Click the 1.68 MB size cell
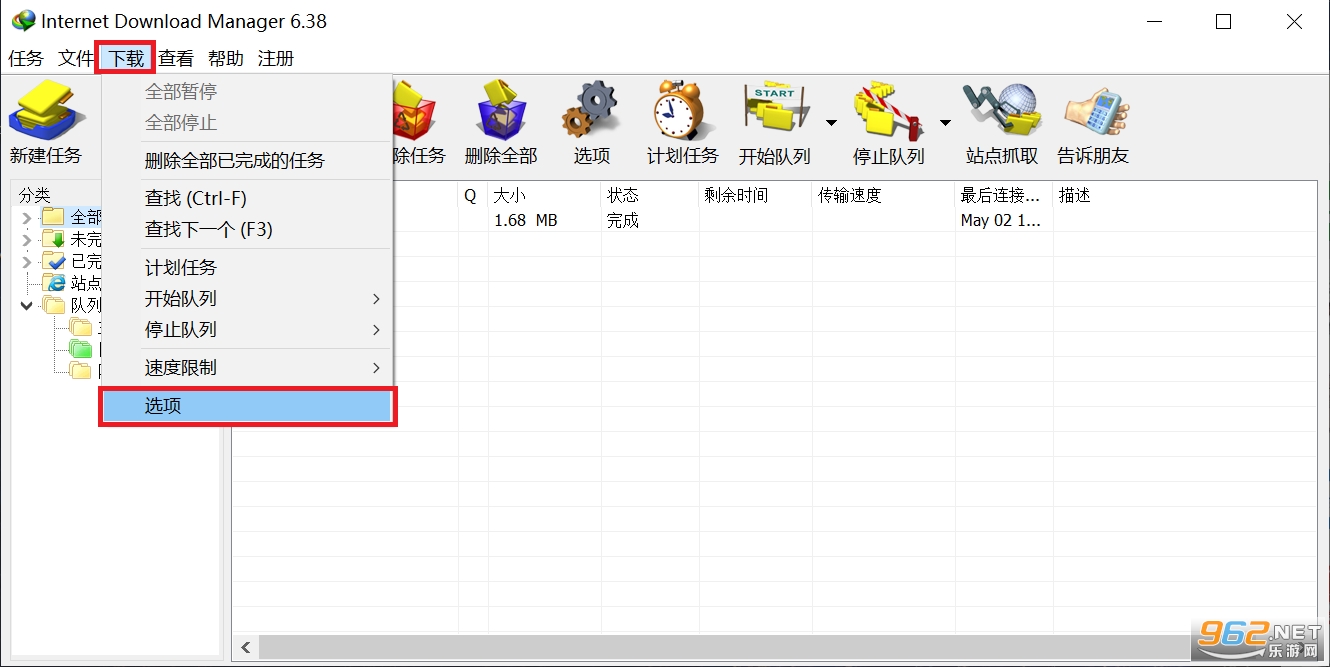This screenshot has height=667, width=1330. coord(526,220)
